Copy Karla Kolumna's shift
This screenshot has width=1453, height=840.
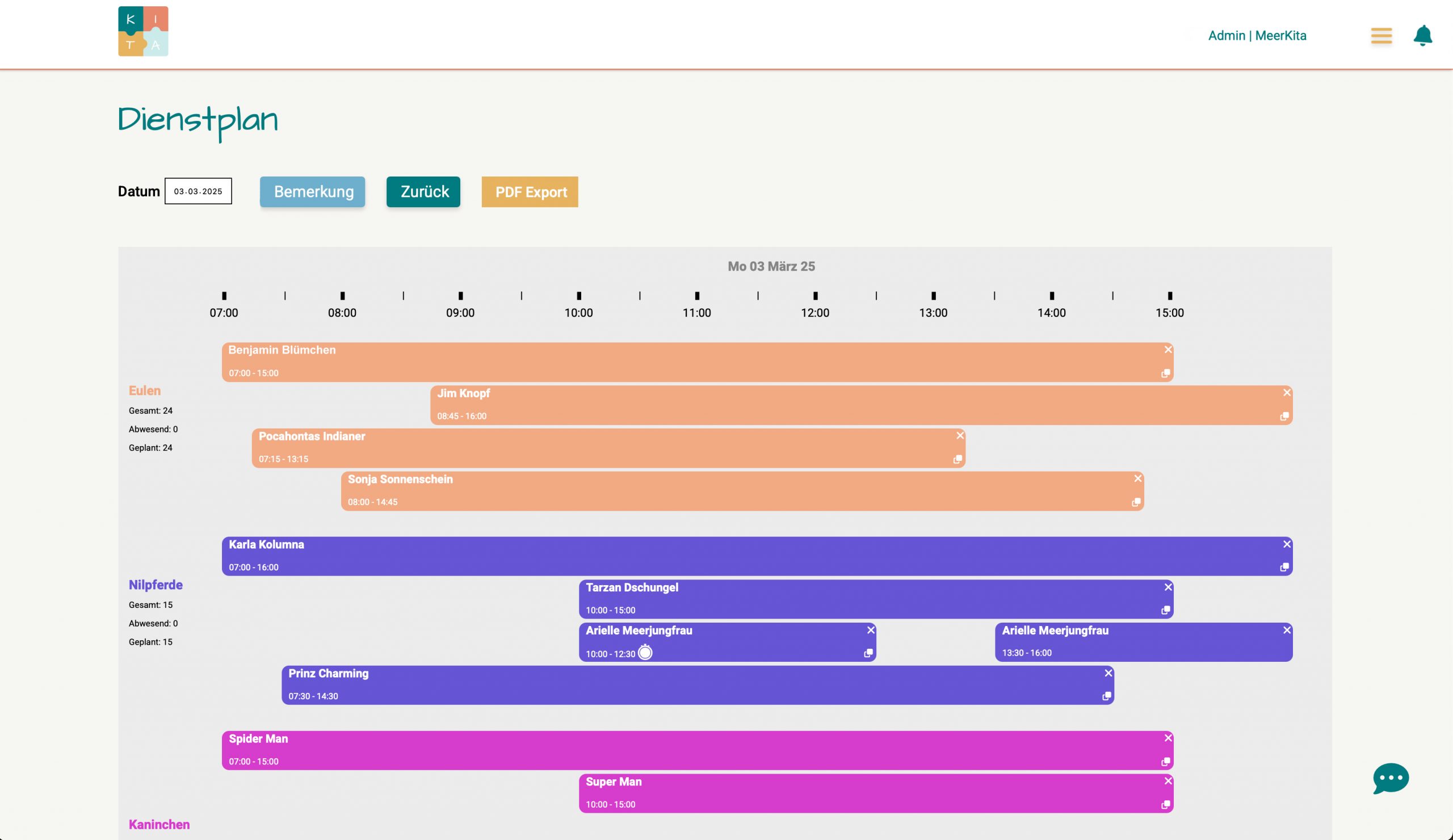[1284, 568]
